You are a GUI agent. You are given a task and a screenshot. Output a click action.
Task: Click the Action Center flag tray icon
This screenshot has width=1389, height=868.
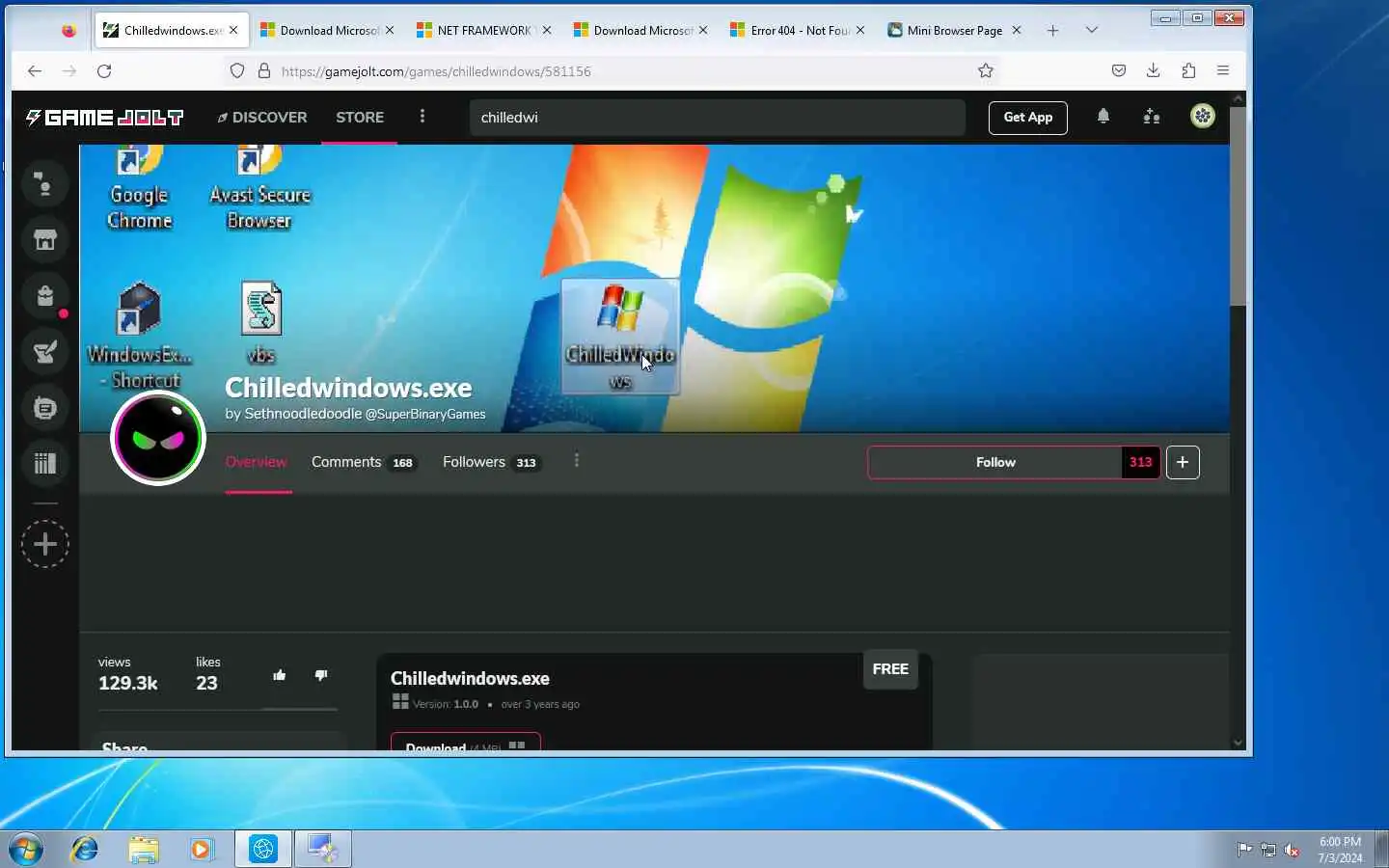pos(1244,850)
